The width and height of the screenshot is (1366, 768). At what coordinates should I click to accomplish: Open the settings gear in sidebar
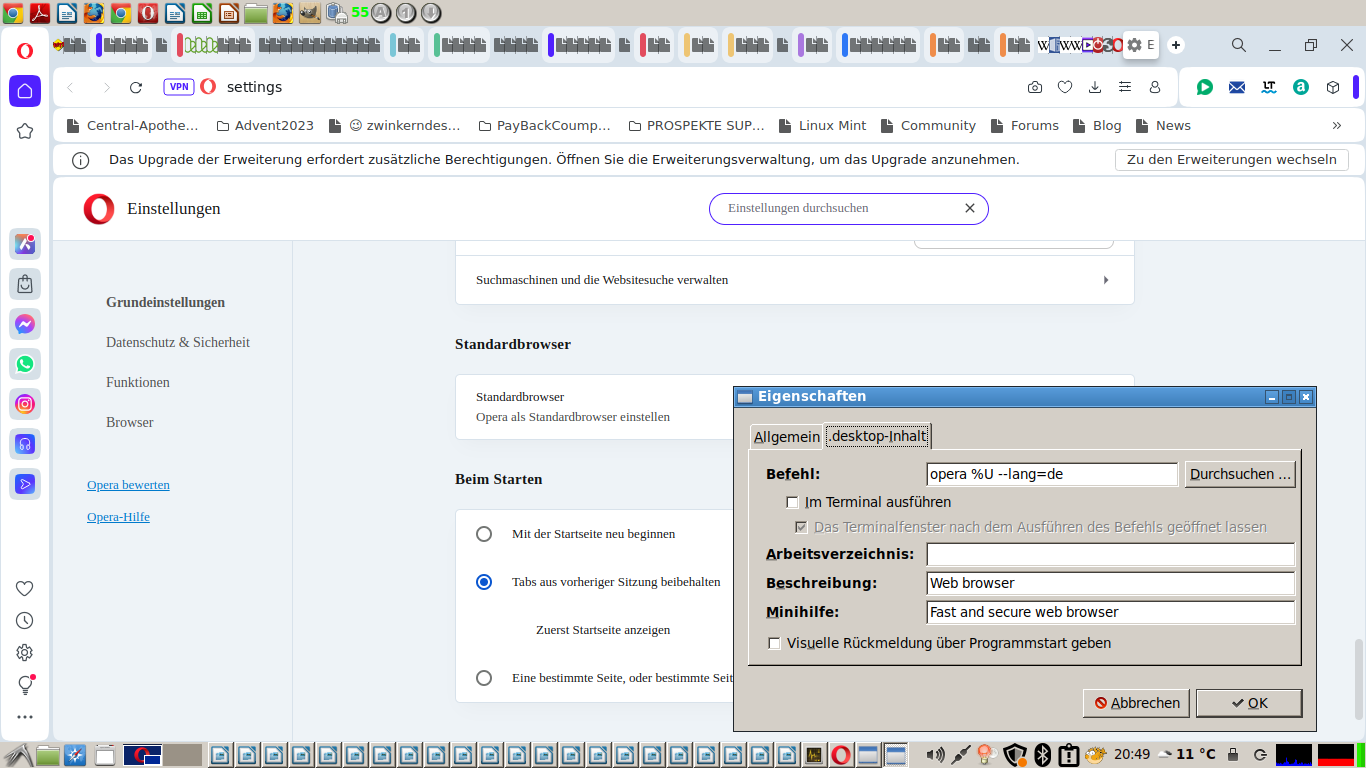click(25, 652)
